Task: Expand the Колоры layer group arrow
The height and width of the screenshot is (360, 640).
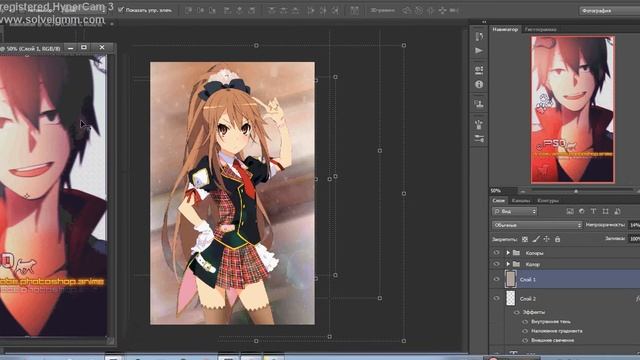Action: [x=508, y=253]
